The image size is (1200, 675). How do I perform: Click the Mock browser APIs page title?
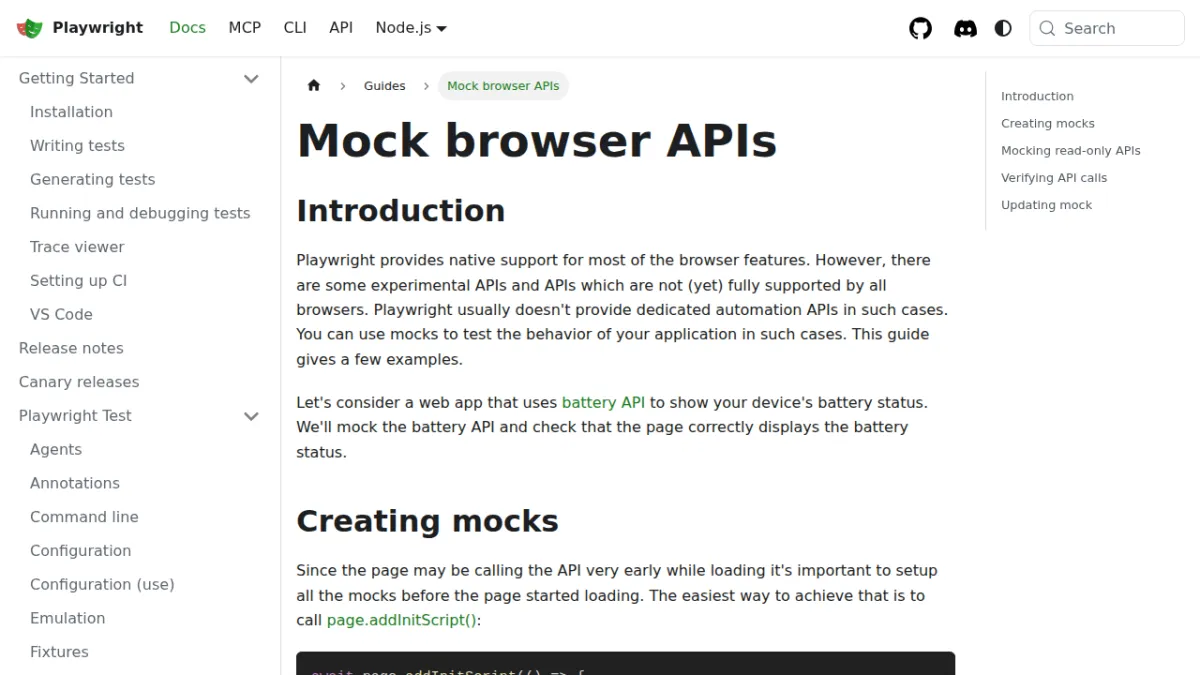[x=537, y=140]
